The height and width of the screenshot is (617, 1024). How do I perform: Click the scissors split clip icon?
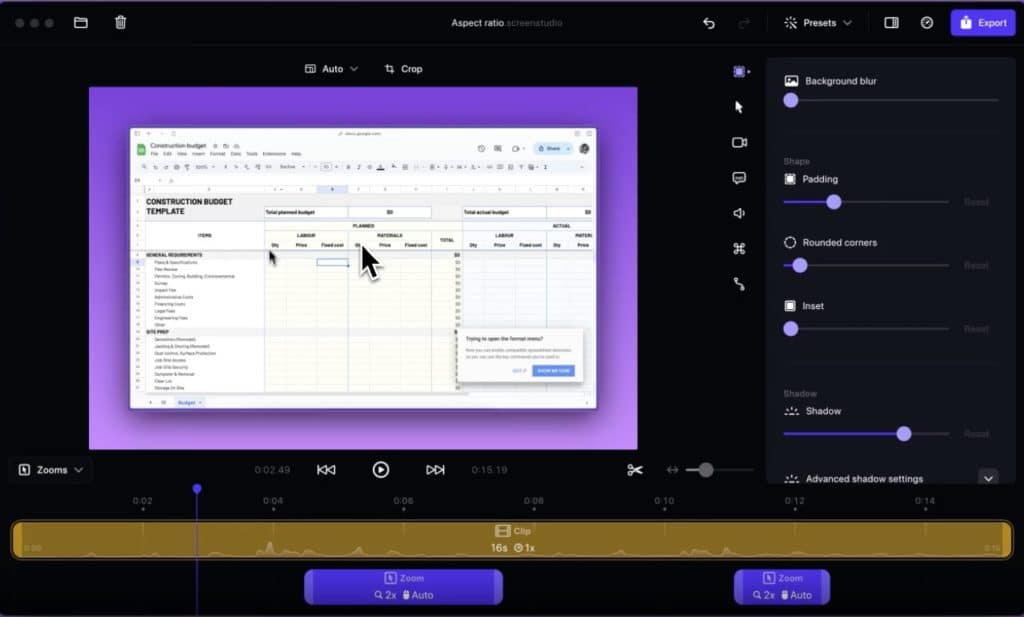pos(635,470)
